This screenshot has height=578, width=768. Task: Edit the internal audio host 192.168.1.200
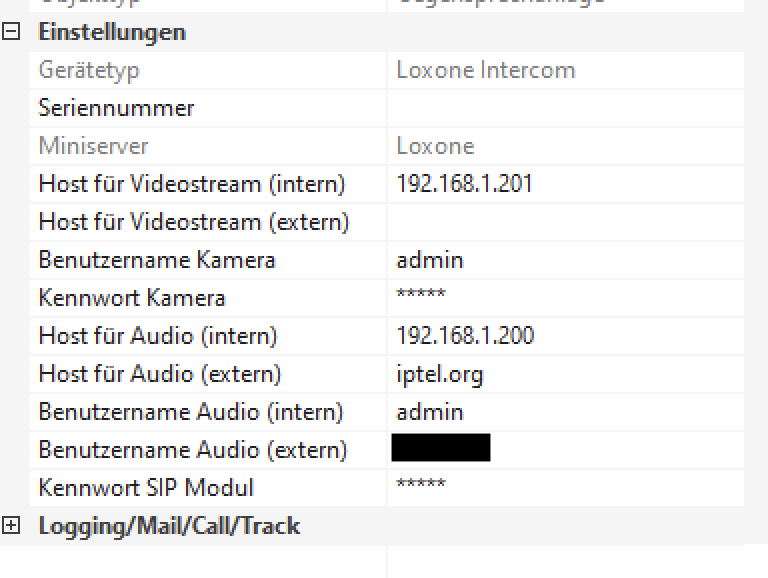coord(465,336)
